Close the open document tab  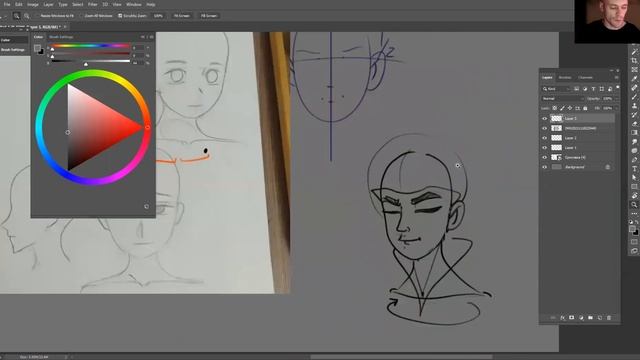(x=65, y=27)
